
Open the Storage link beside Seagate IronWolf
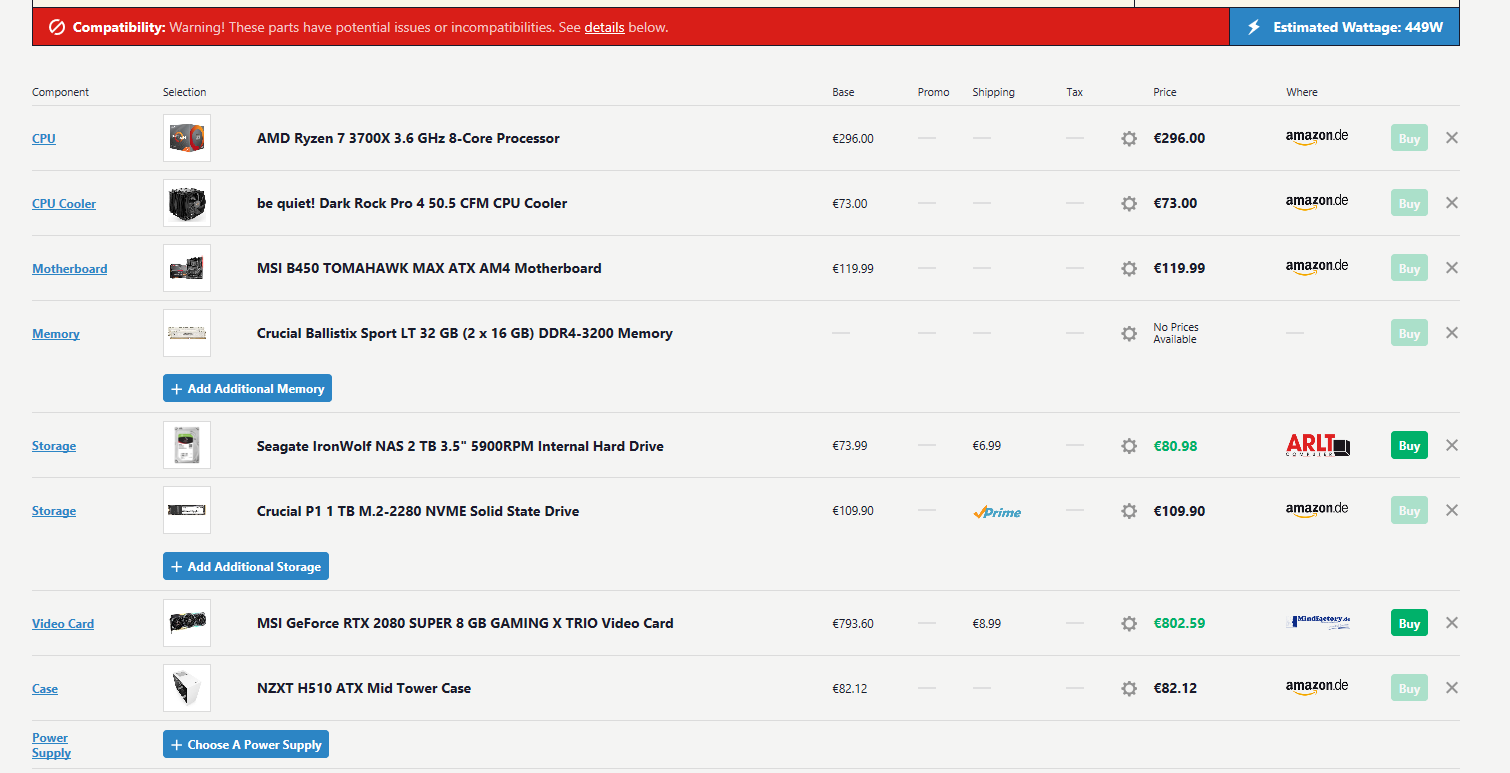(54, 445)
